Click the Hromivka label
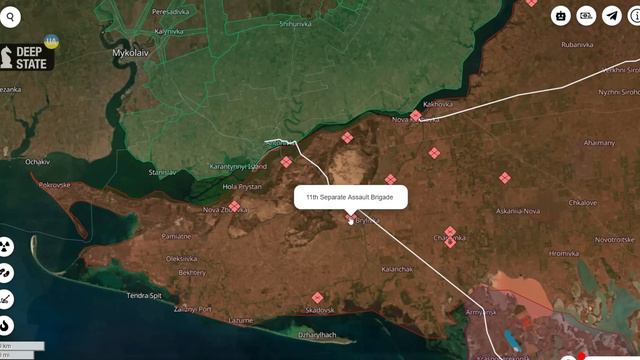Viewport: 640px width, 360px height. point(564,253)
